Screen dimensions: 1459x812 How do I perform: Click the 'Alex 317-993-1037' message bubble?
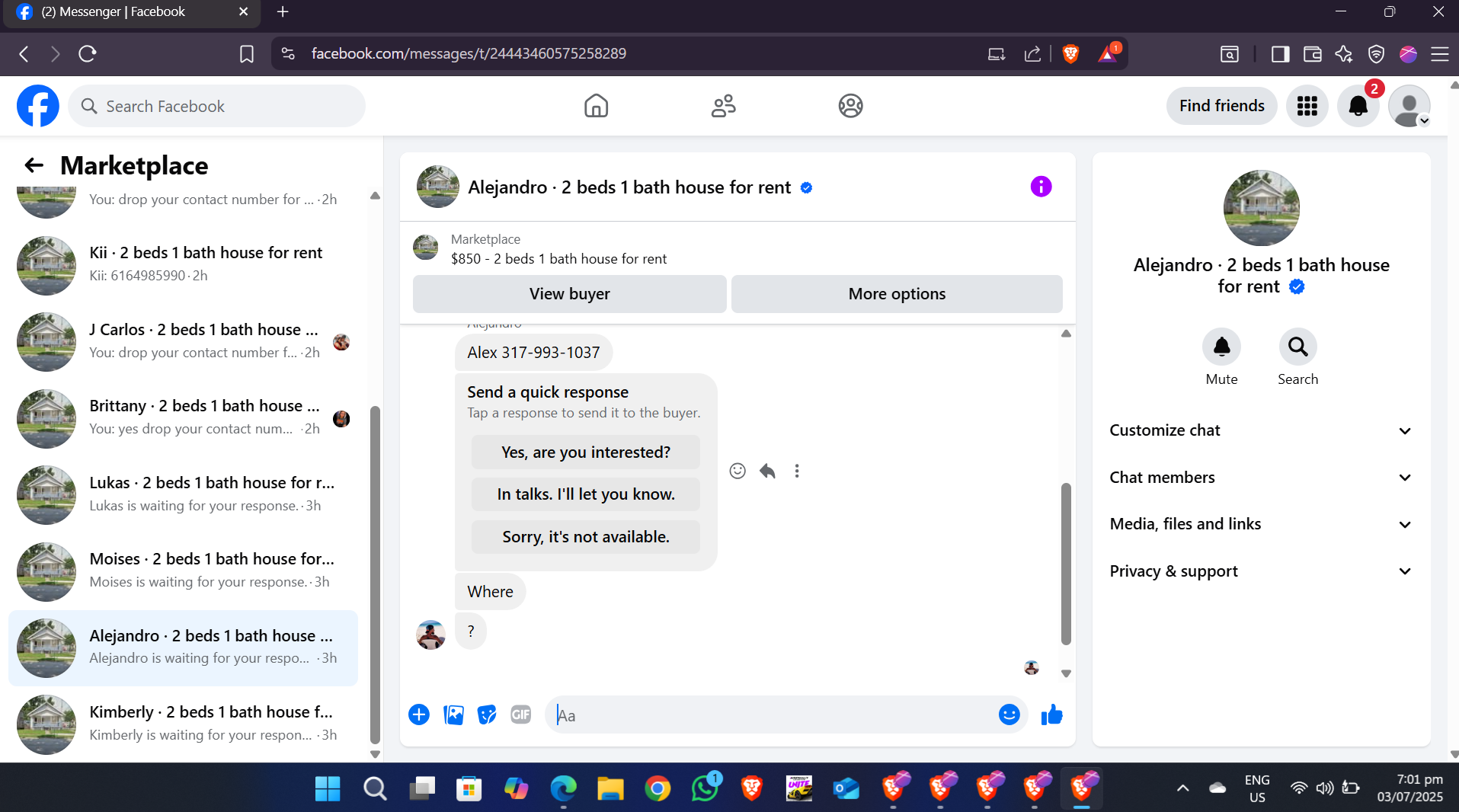point(533,353)
